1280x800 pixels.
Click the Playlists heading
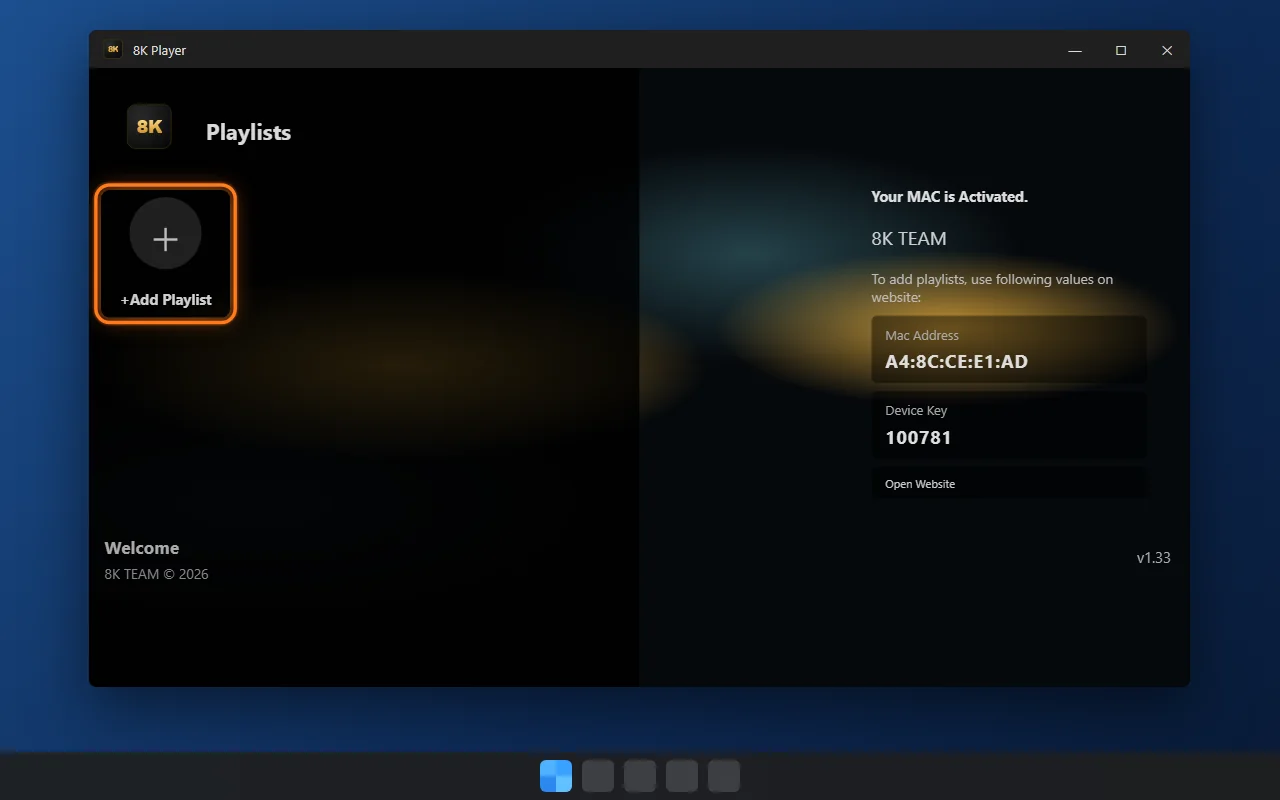click(x=248, y=132)
